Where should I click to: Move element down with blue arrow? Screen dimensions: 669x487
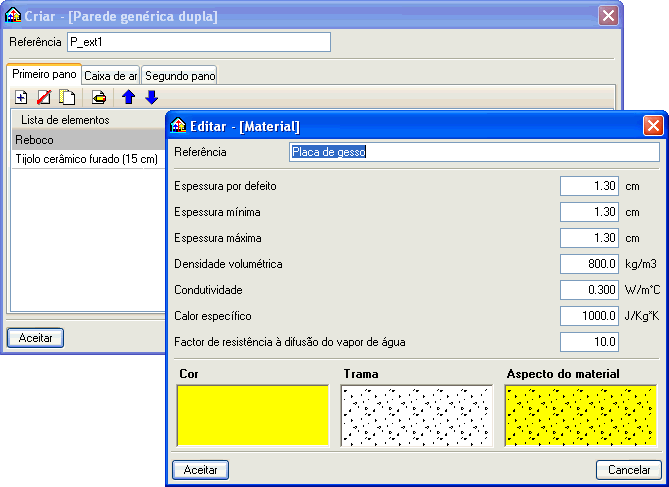point(151,97)
